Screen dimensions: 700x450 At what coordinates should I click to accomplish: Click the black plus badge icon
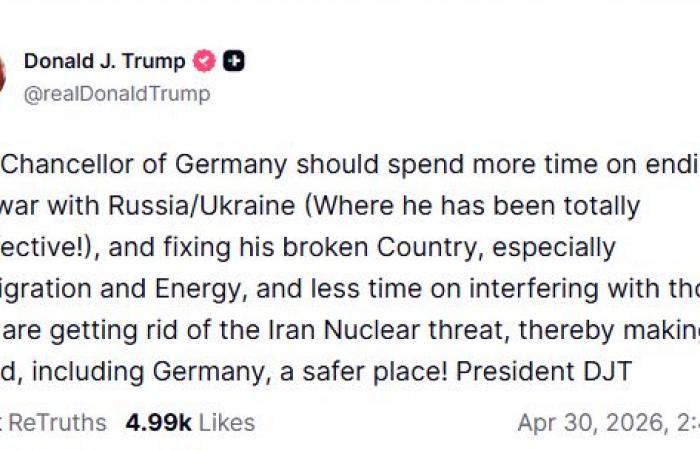[x=234, y=61]
